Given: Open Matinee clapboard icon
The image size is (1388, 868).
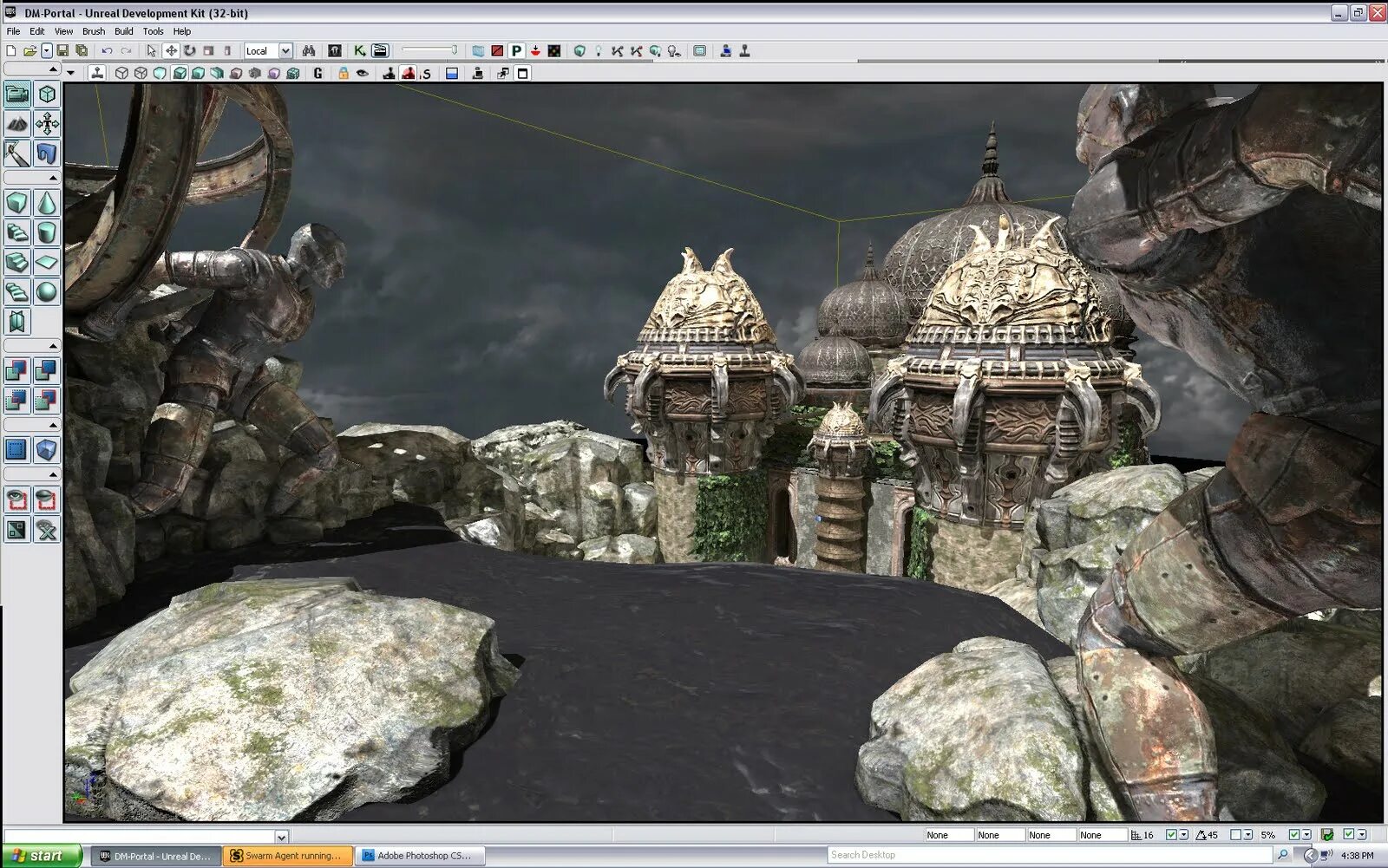Looking at the screenshot, I should [380, 51].
